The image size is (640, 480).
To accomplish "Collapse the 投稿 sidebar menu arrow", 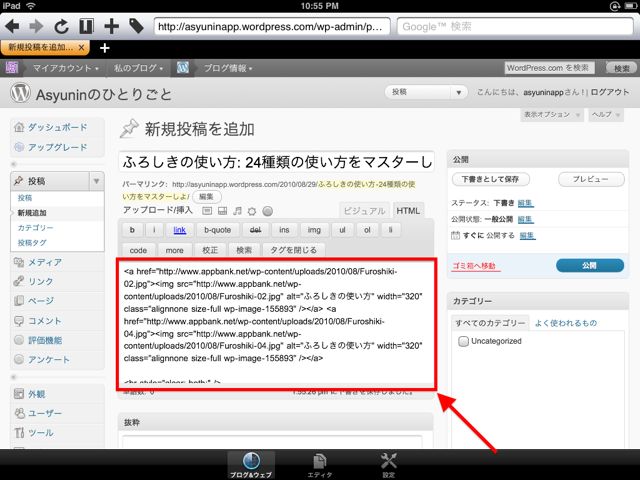I will 96,181.
